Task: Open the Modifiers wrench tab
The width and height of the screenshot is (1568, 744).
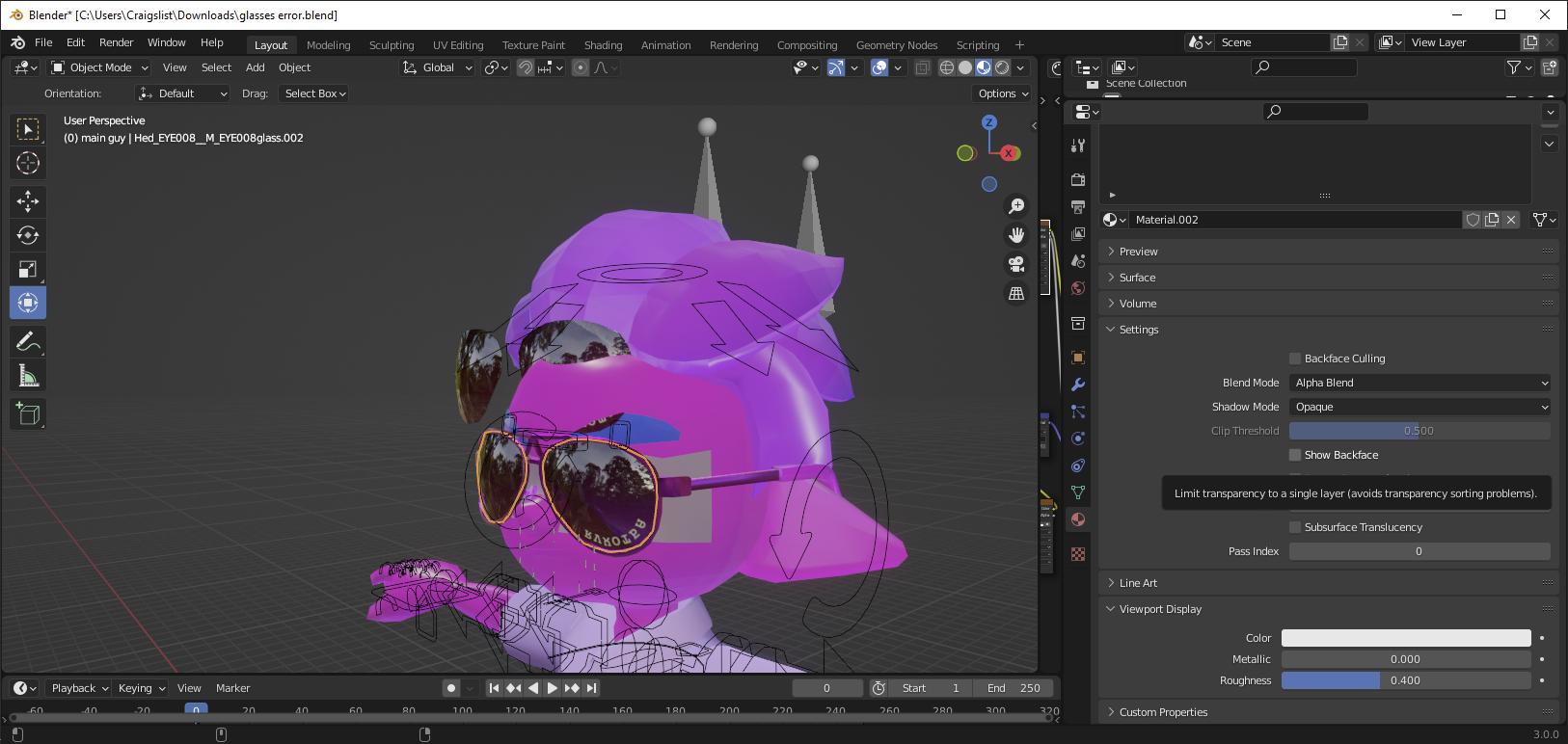Action: tap(1078, 385)
